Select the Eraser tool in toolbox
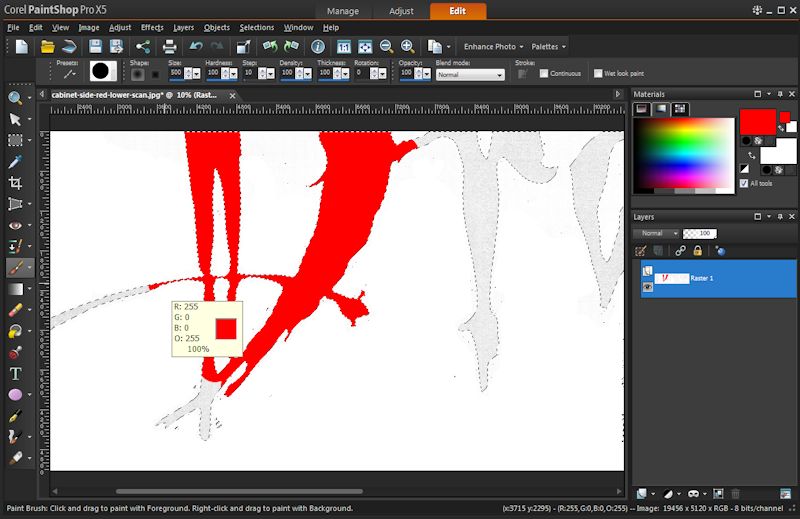The image size is (800, 519). 15,310
